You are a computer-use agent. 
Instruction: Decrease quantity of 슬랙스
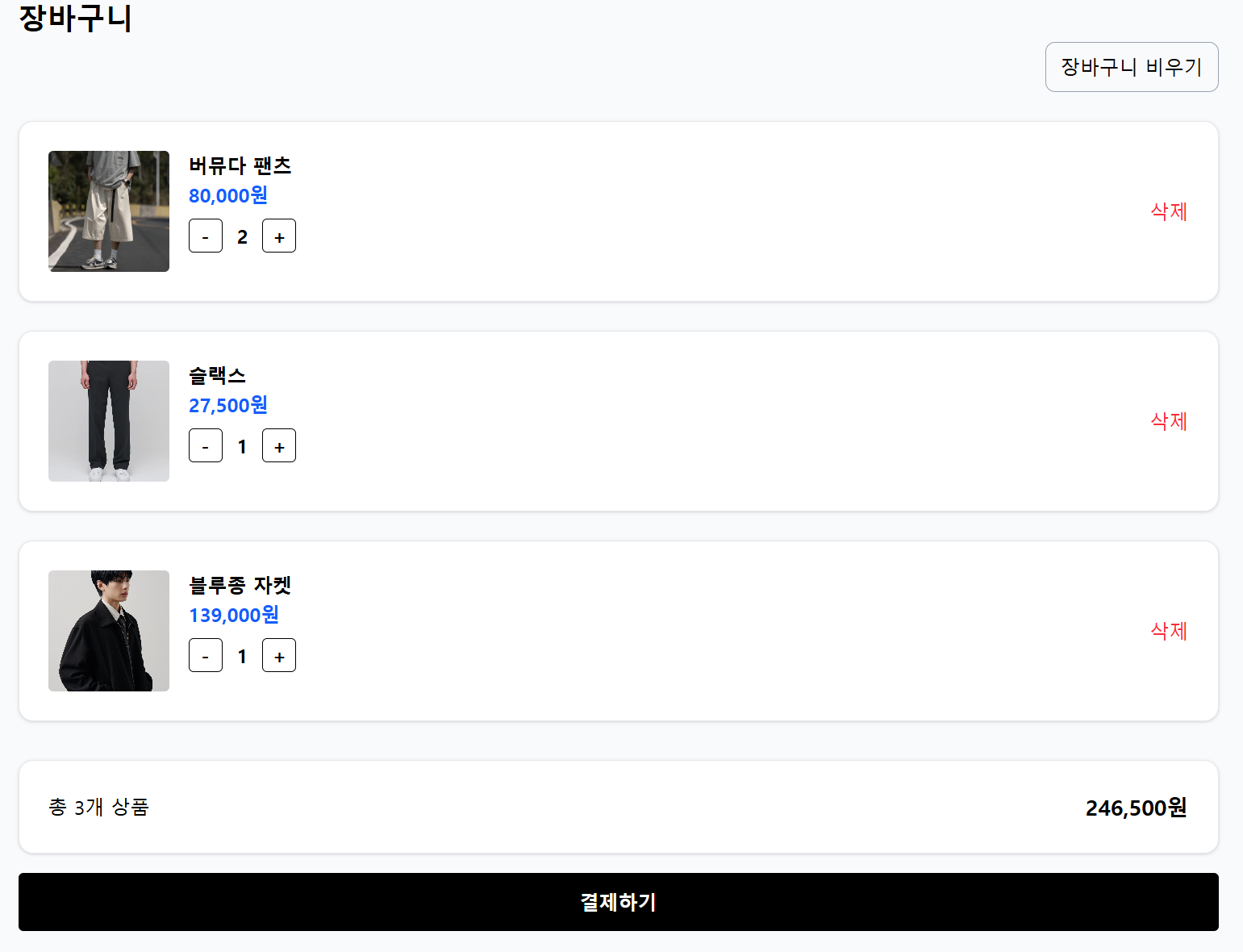pyautogui.click(x=206, y=445)
